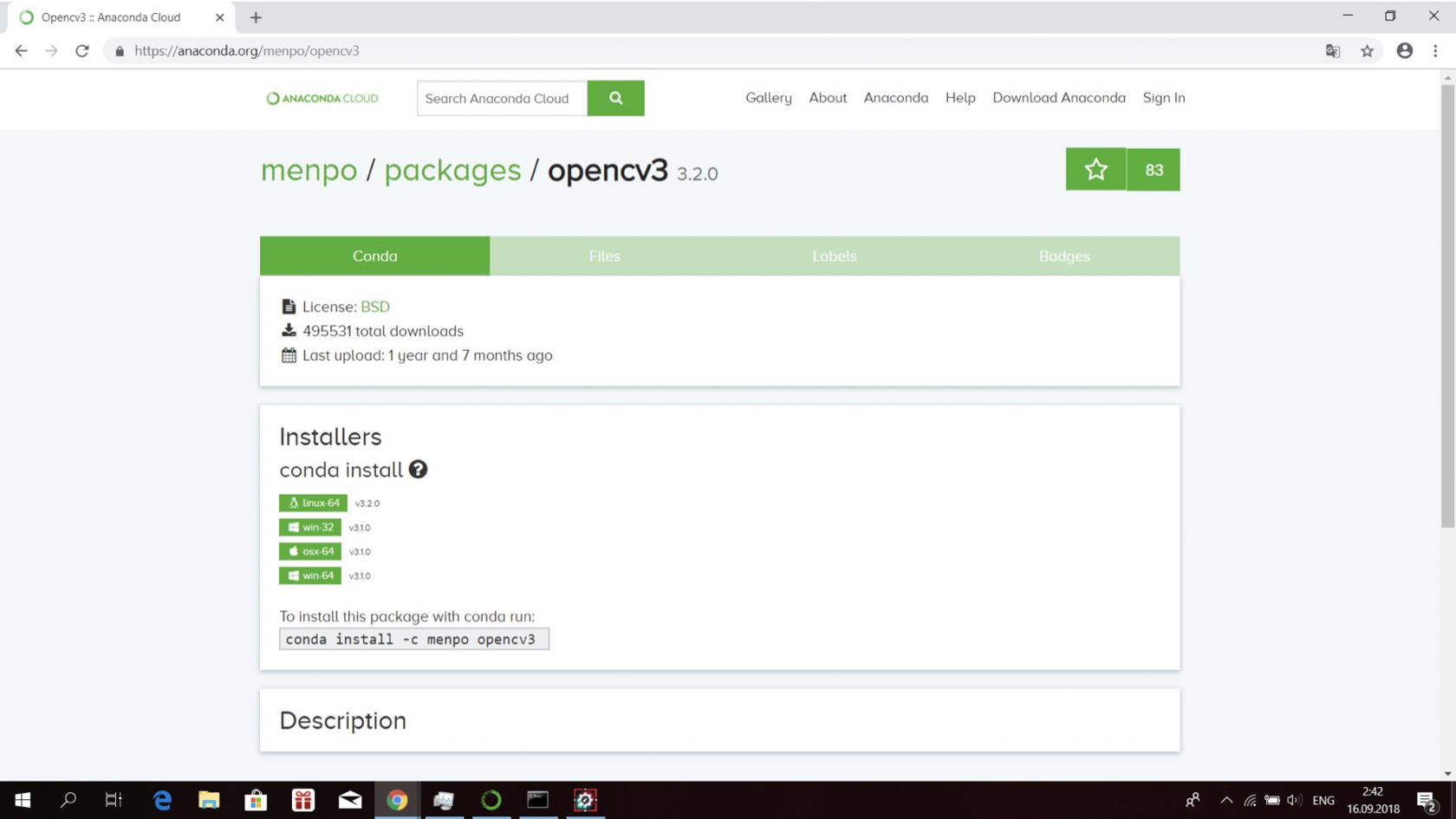This screenshot has width=1456, height=819.
Task: Show hidden system tray icons
Action: (x=1225, y=800)
